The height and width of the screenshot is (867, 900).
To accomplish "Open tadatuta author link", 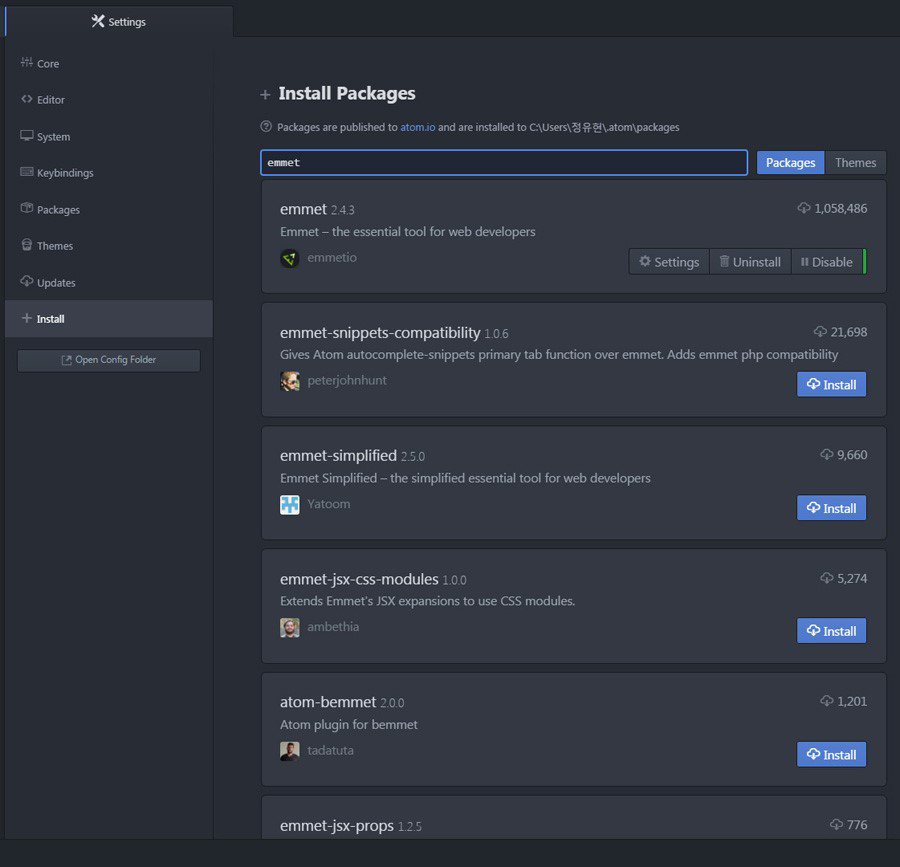I will 330,750.
